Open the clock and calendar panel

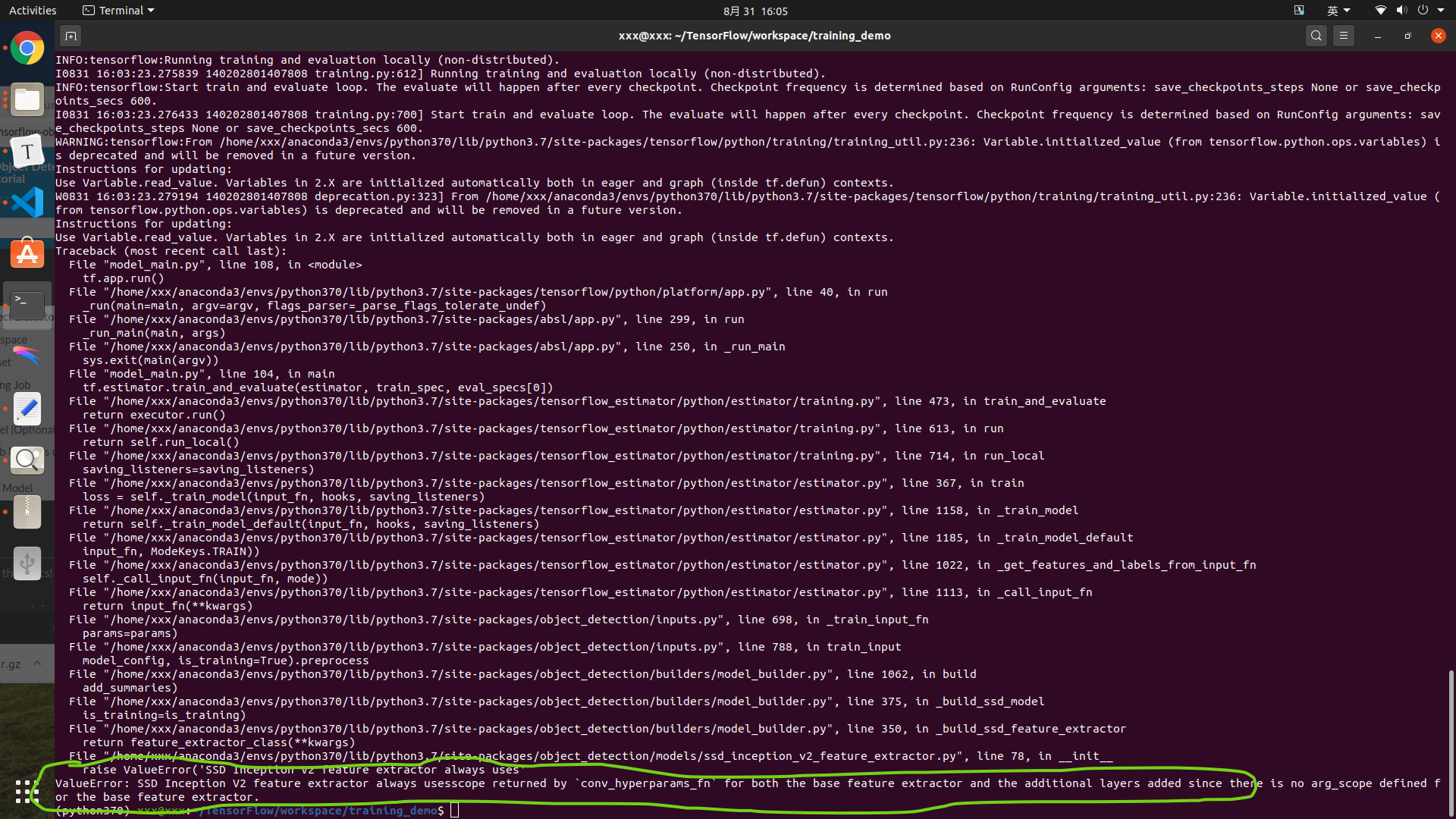click(x=755, y=11)
